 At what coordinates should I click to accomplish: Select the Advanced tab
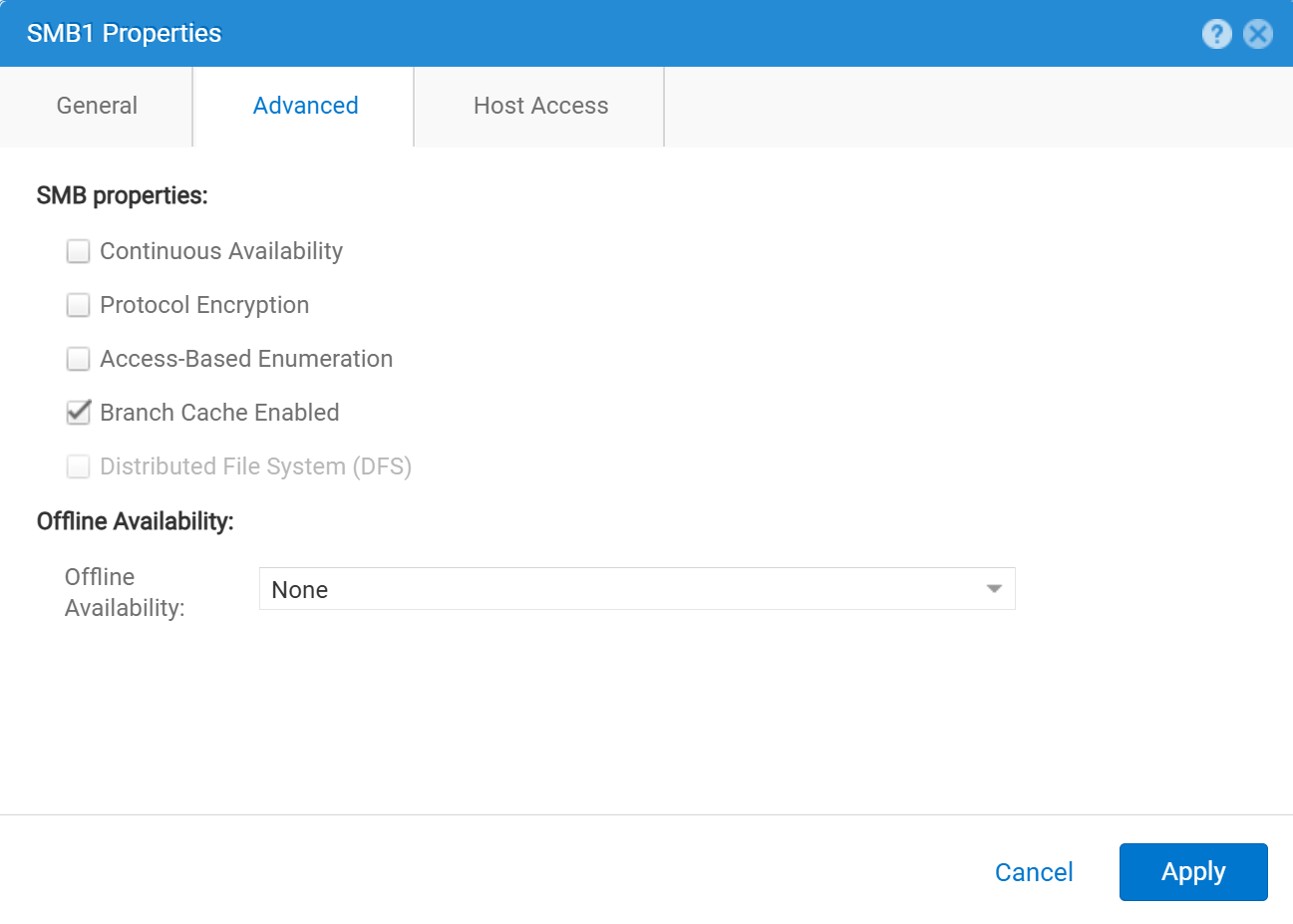click(x=305, y=106)
